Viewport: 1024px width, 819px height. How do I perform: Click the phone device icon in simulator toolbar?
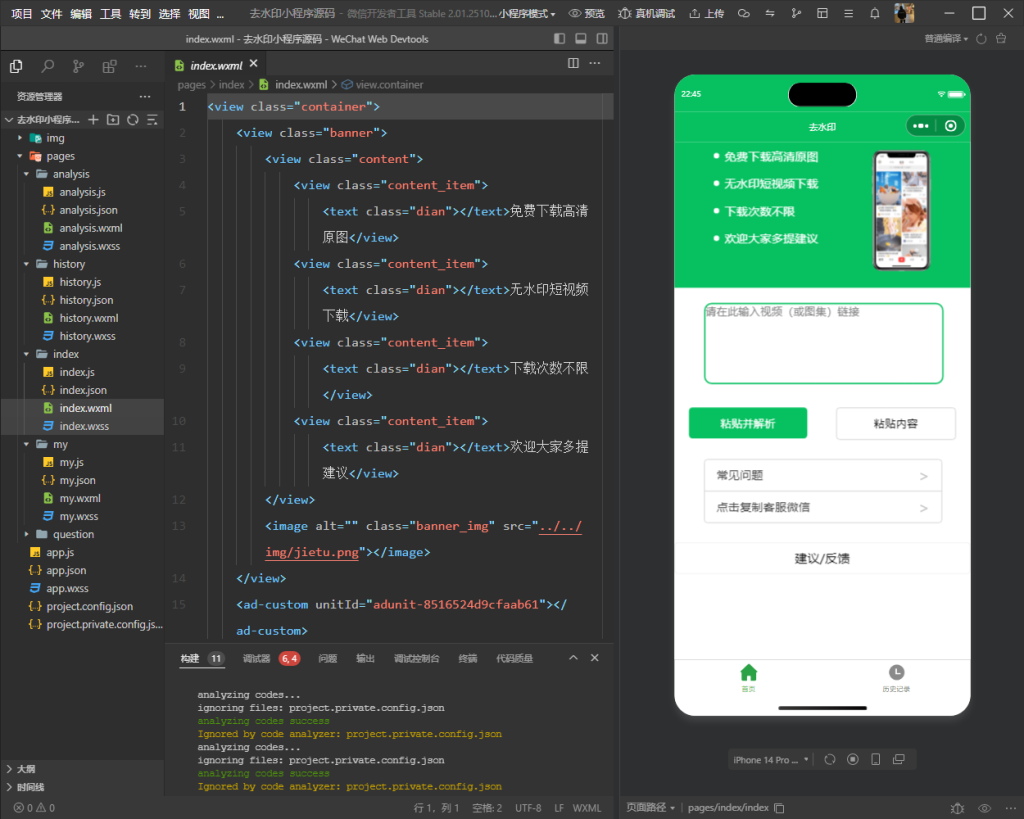876,760
